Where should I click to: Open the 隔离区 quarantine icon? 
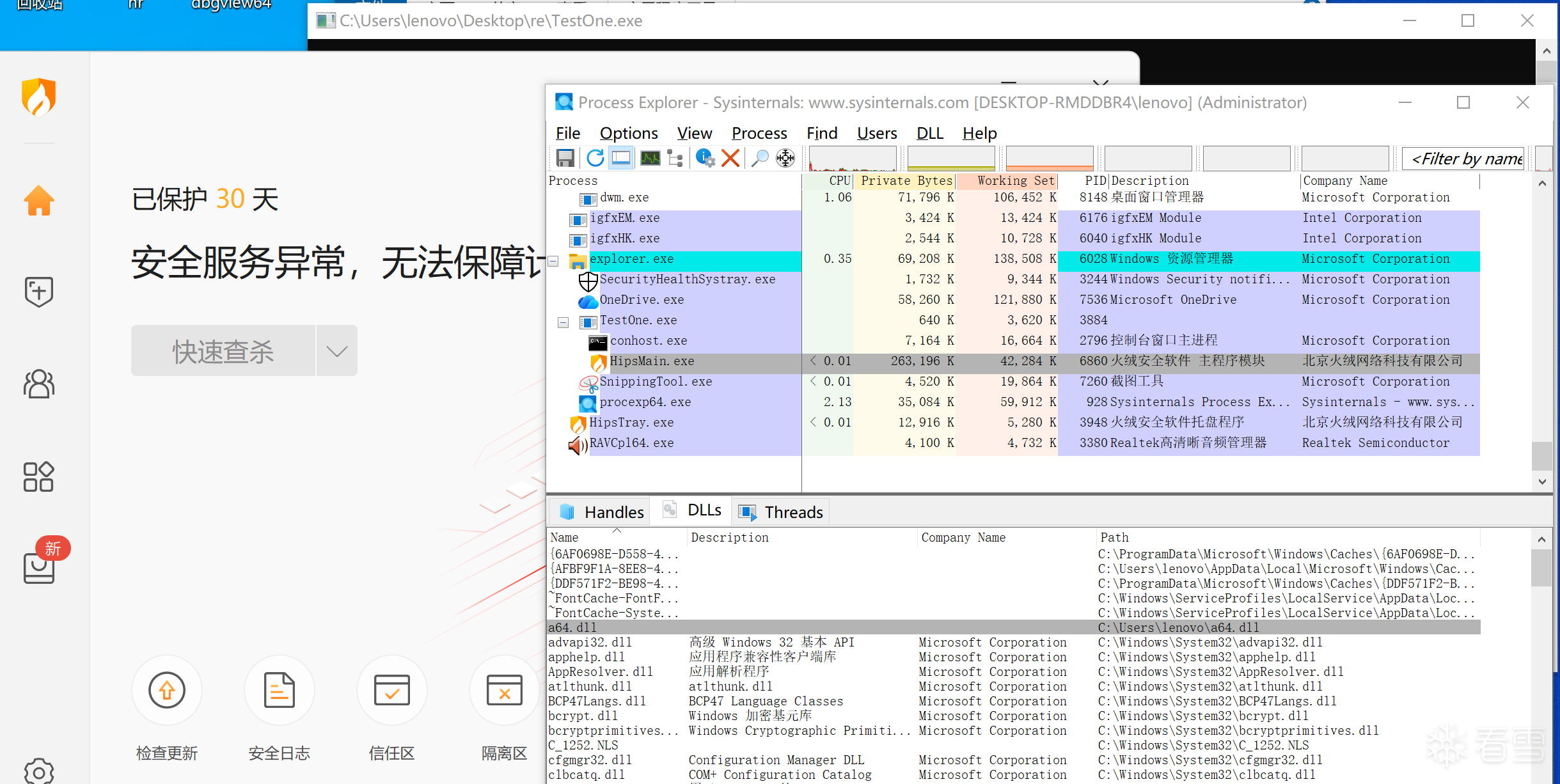[x=504, y=691]
